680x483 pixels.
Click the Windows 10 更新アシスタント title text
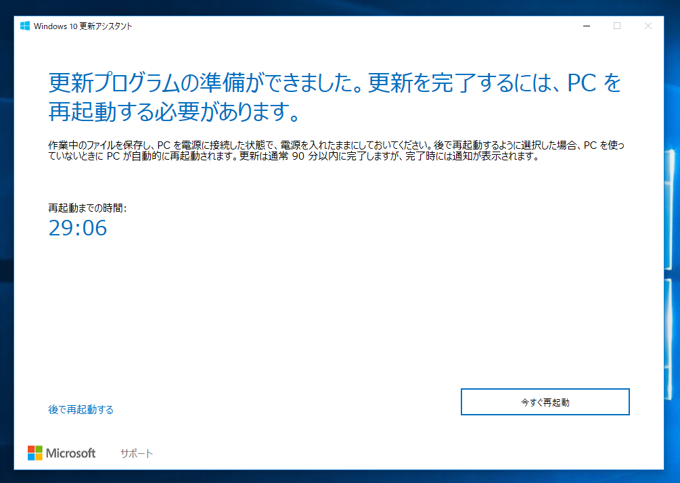coord(83,26)
